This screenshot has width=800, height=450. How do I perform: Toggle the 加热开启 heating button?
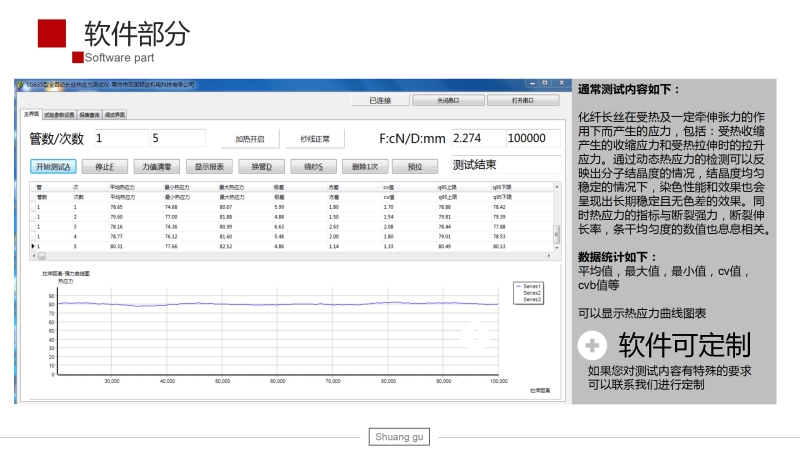(249, 139)
